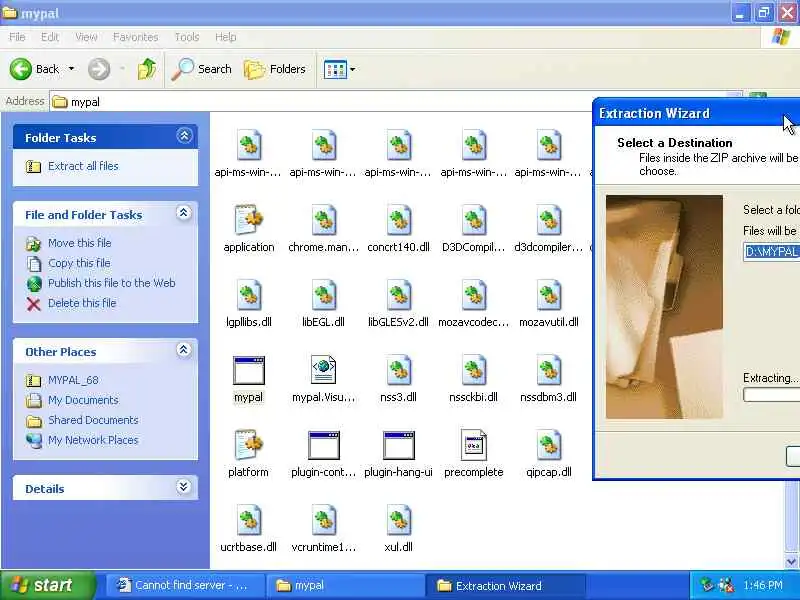Select plugin-hang-ui executable
Screen dimensions: 800x600
tap(398, 445)
